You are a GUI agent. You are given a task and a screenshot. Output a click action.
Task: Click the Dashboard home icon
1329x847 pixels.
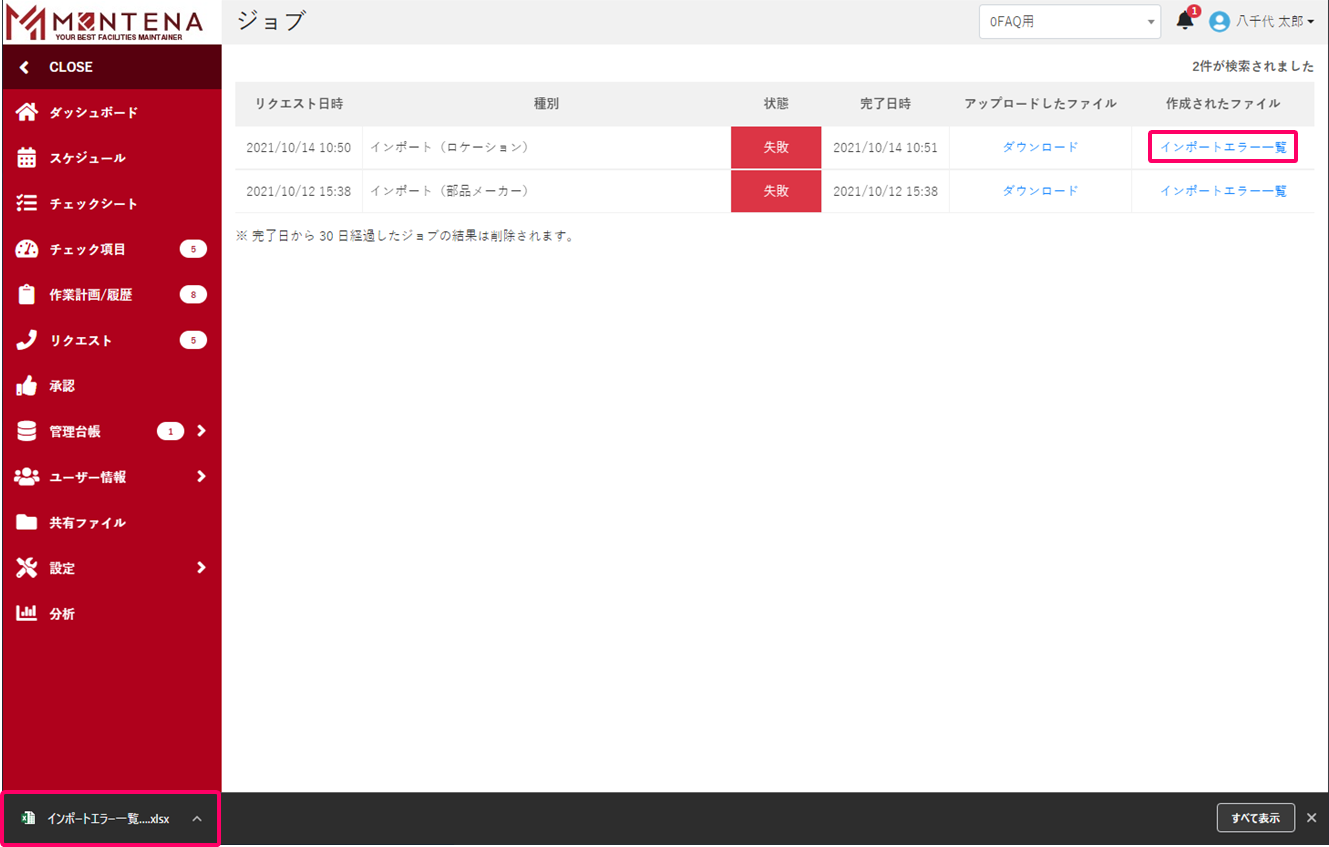pyautogui.click(x=27, y=112)
